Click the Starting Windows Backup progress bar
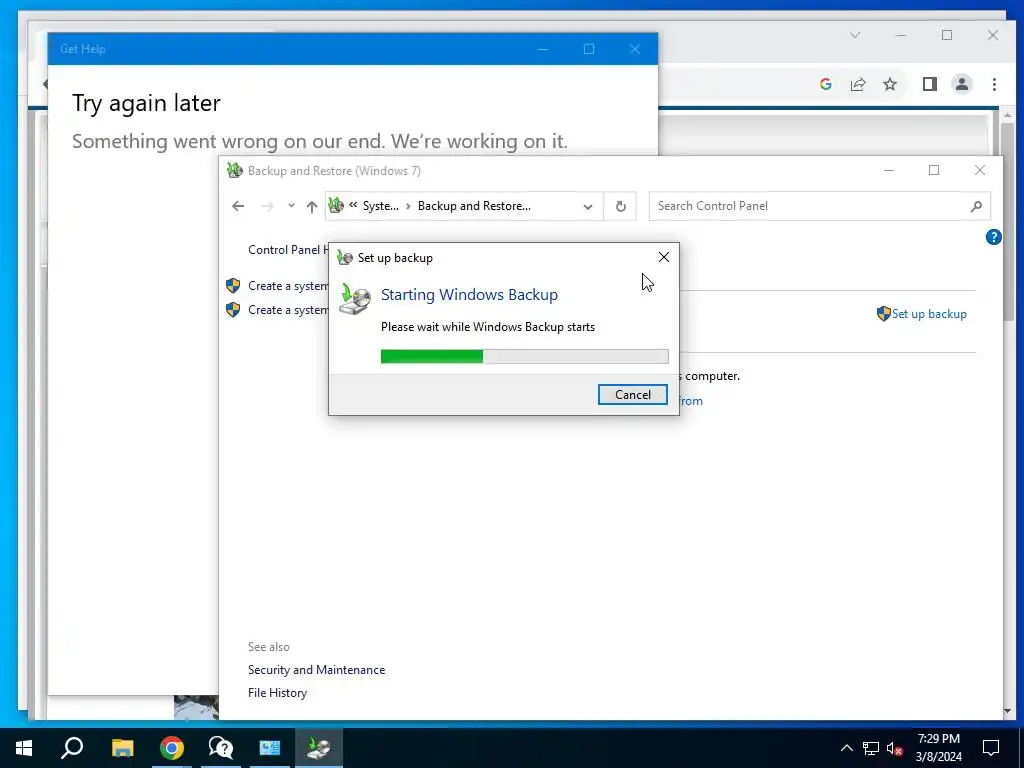Viewport: 1024px width, 768px height. coord(524,356)
